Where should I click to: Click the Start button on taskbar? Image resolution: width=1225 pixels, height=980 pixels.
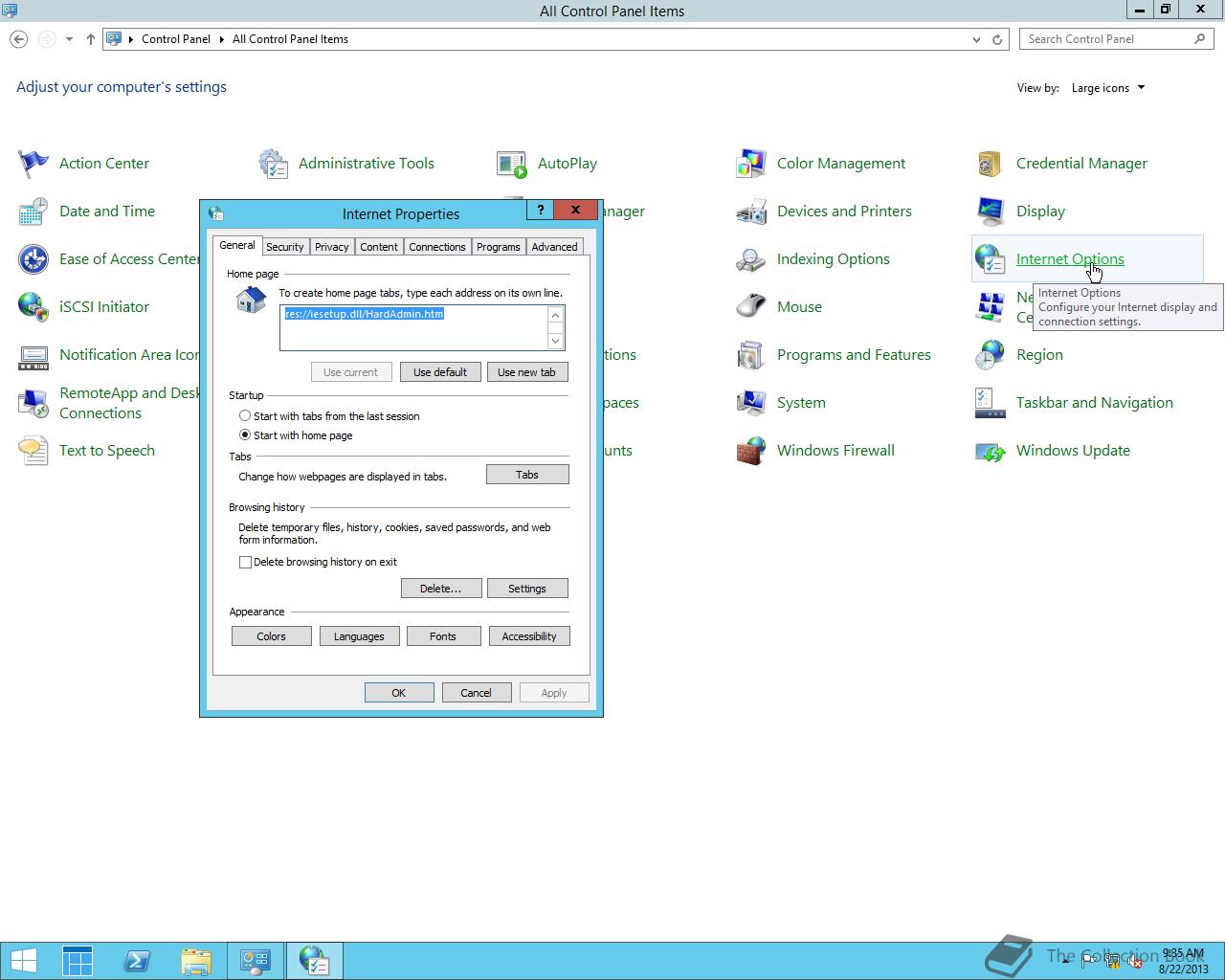(x=24, y=961)
